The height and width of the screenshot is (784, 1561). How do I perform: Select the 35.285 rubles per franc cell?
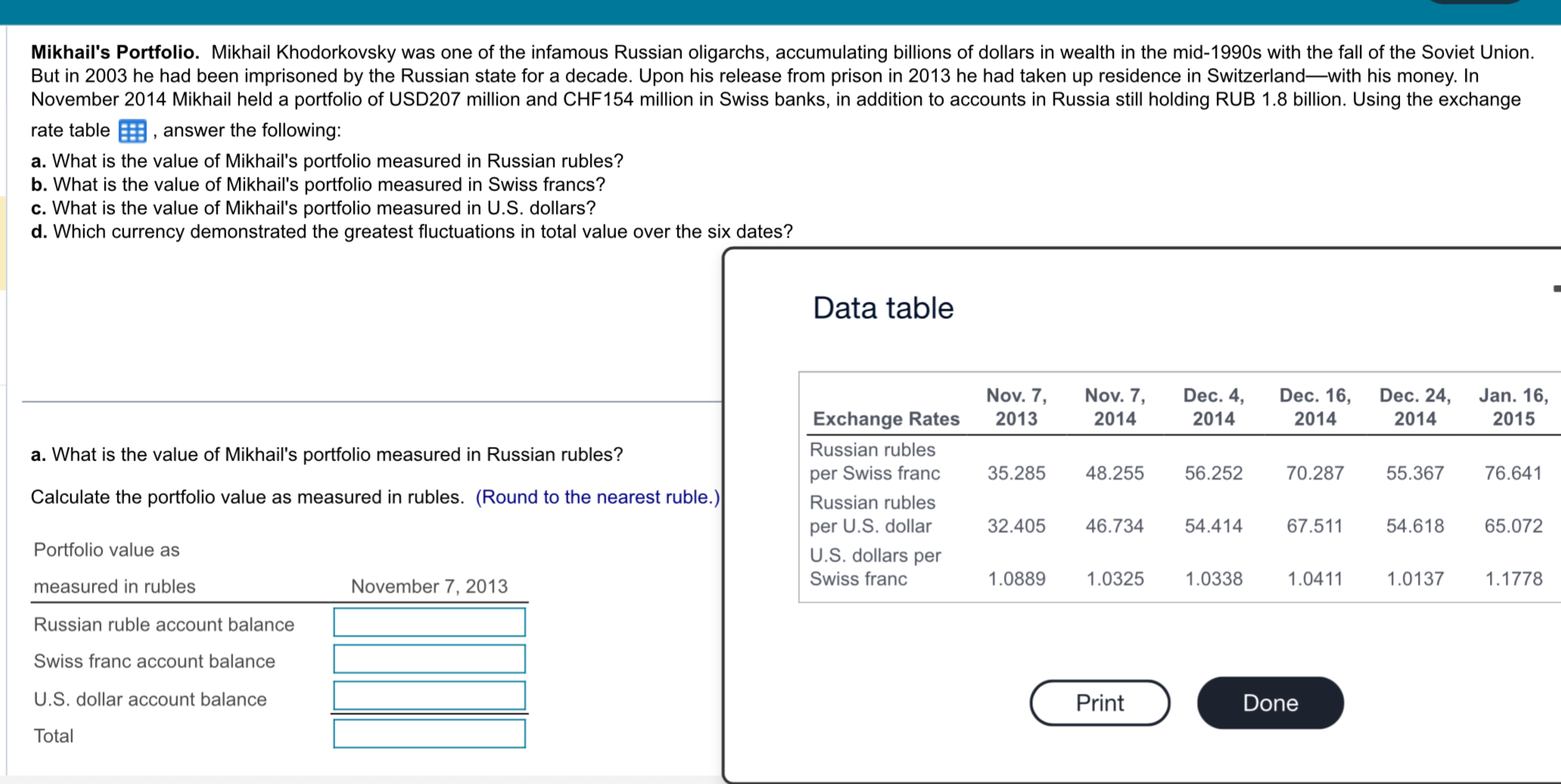[1016, 473]
